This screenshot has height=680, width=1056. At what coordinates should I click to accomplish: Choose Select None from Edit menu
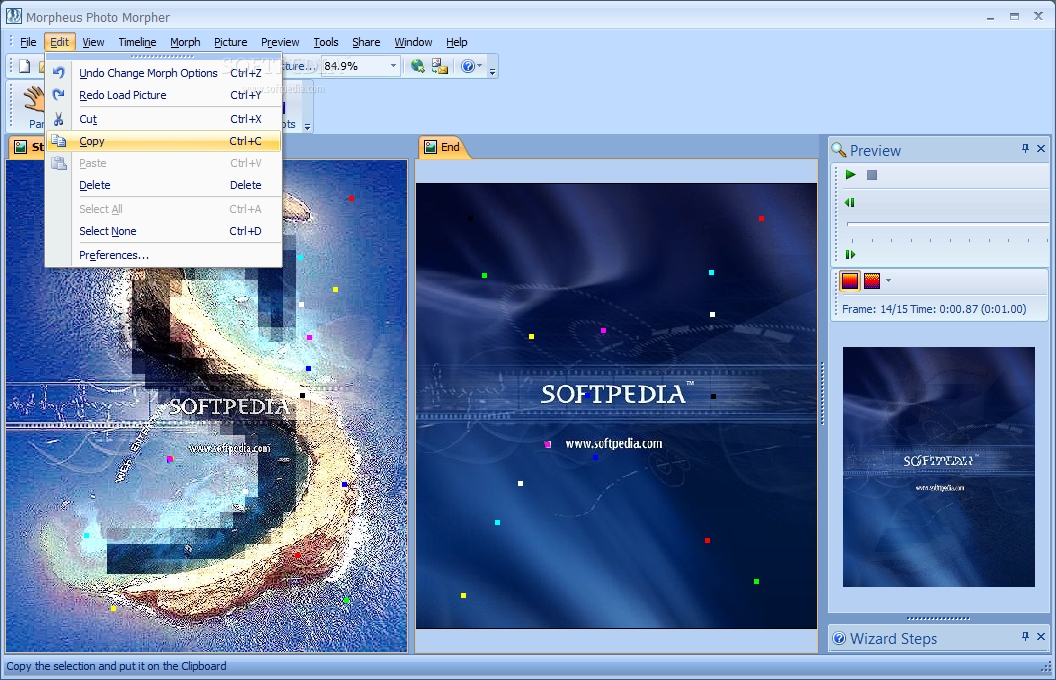coord(164,231)
